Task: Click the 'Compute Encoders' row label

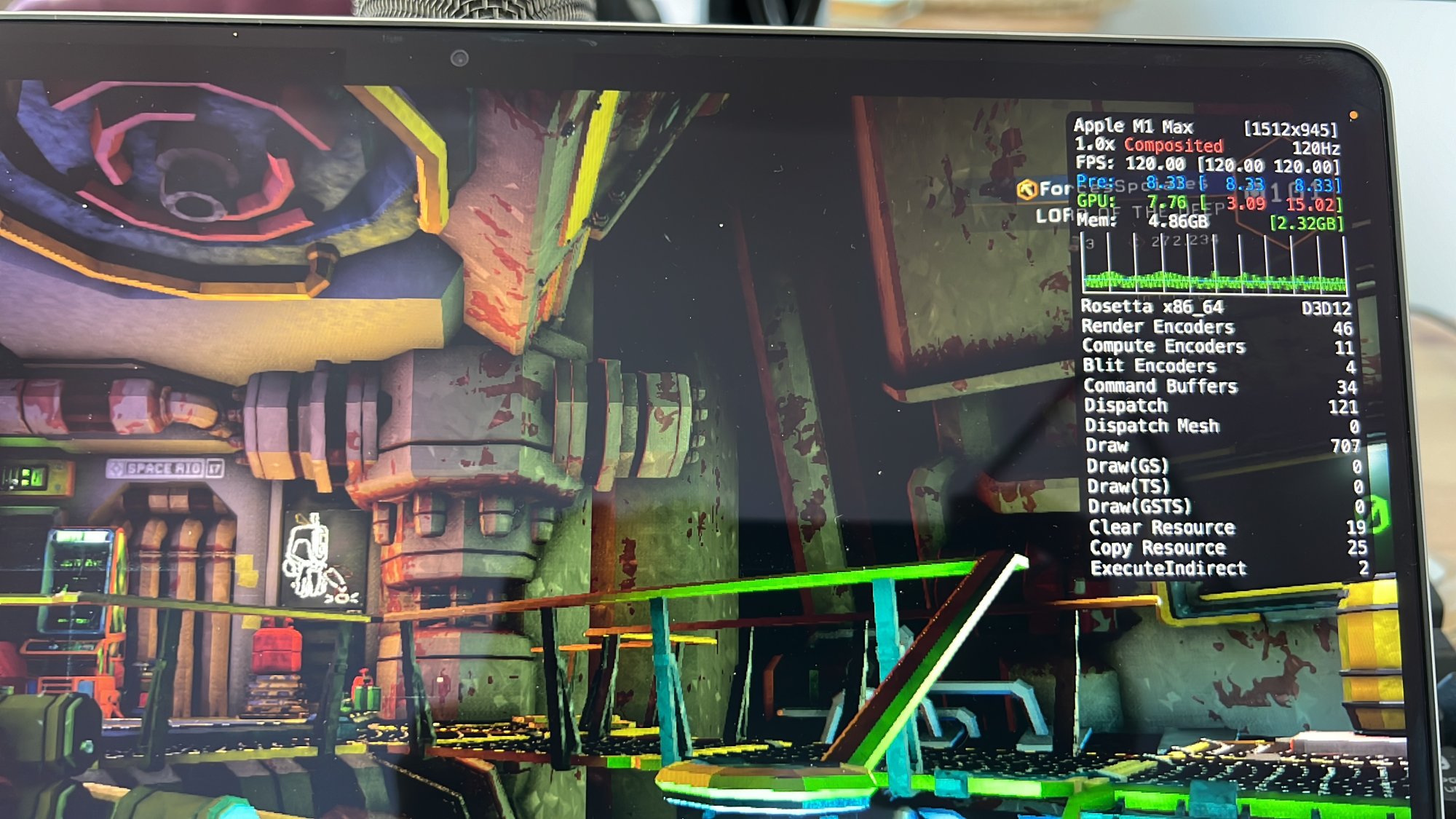Action: pyautogui.click(x=1163, y=346)
